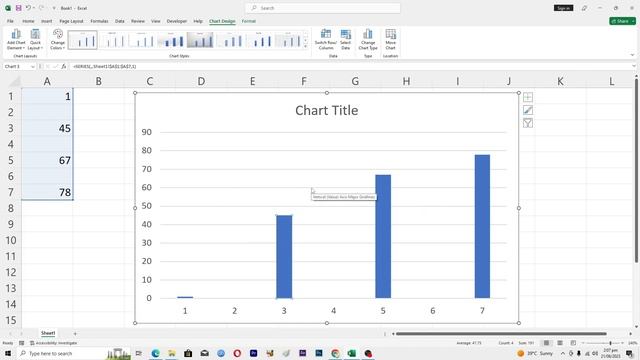The height and width of the screenshot is (360, 640).
Task: Switch to the Formulas tab
Action: point(99,21)
